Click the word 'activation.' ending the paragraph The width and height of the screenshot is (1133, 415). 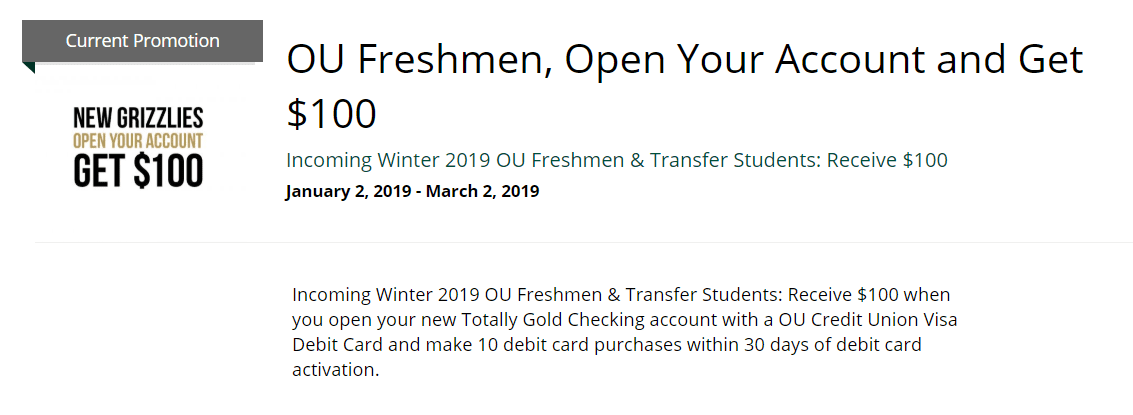pos(335,370)
